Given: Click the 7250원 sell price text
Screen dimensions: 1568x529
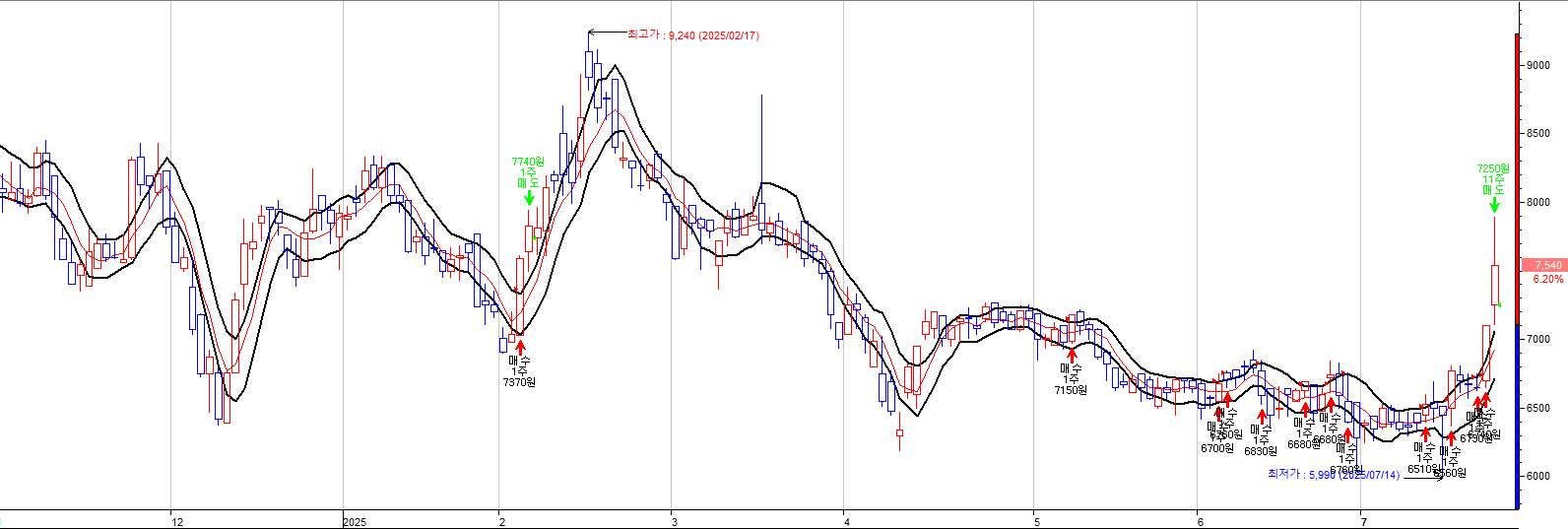Looking at the screenshot, I should [x=1493, y=168].
